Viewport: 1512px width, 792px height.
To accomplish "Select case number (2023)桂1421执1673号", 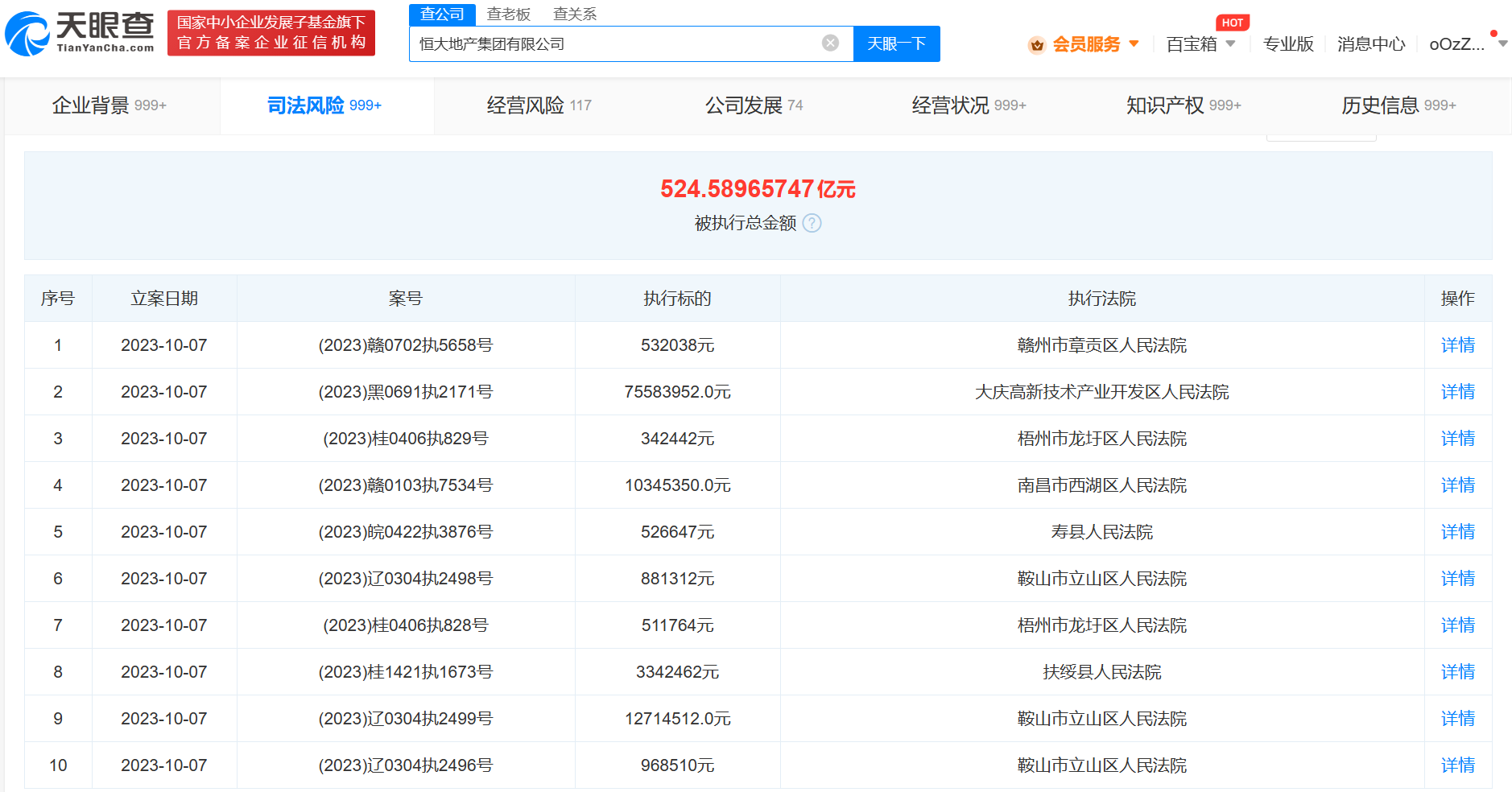I will coord(406,672).
